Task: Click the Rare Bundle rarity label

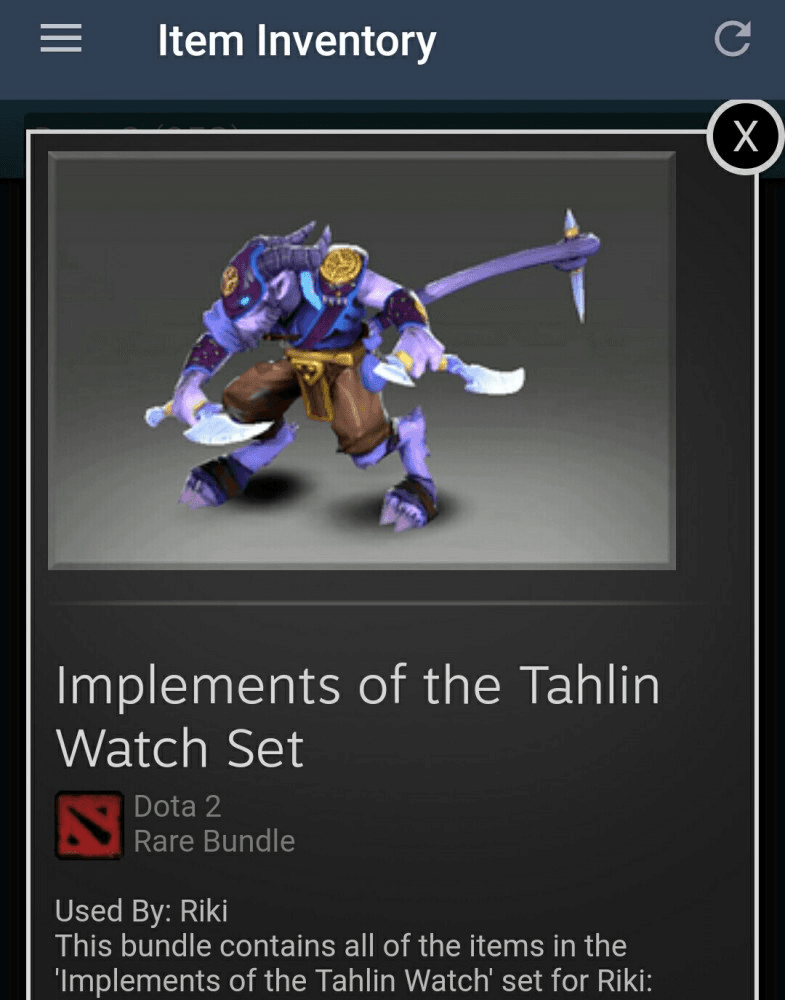Action: click(x=214, y=841)
